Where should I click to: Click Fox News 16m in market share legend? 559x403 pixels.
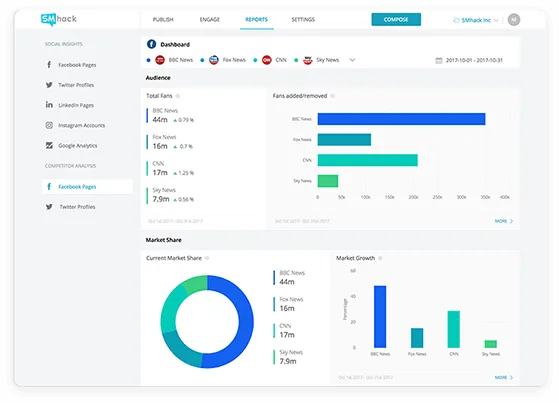click(x=289, y=304)
